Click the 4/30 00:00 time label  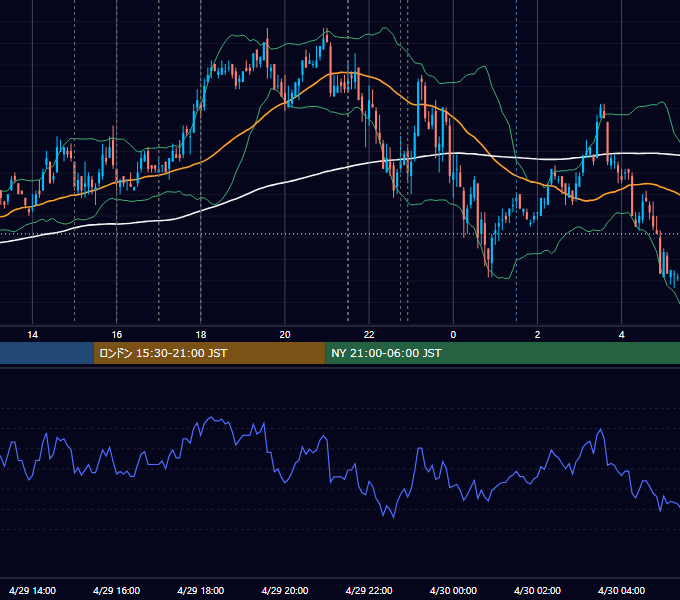(x=453, y=590)
